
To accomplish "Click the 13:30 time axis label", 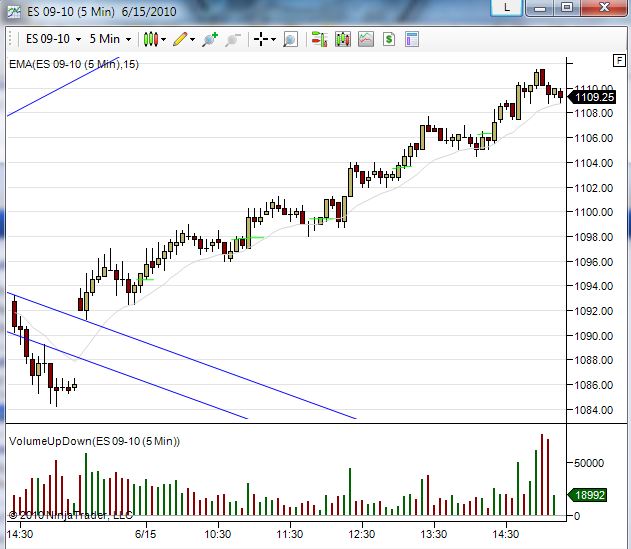I will [433, 534].
